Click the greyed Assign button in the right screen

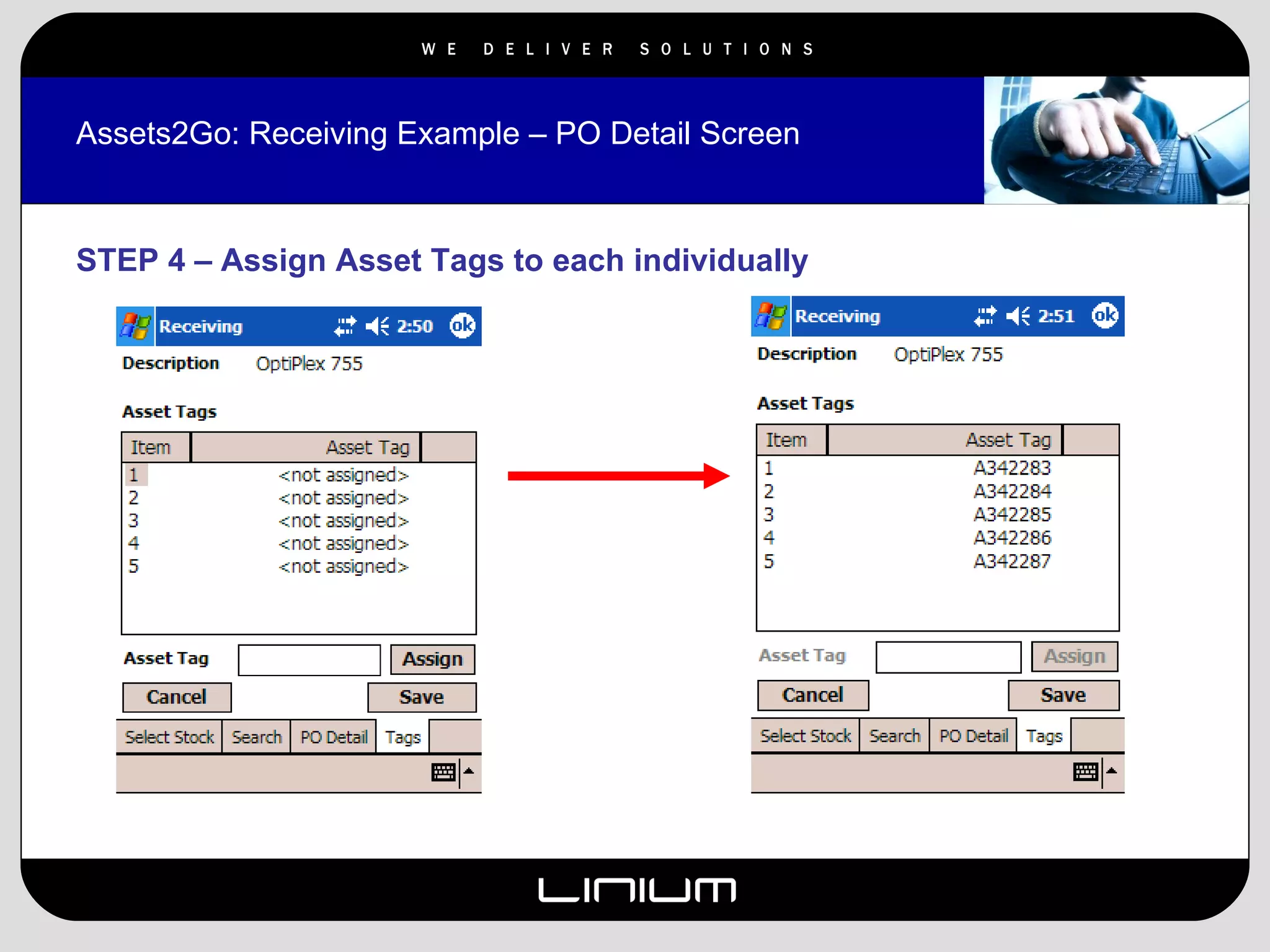coord(1075,656)
